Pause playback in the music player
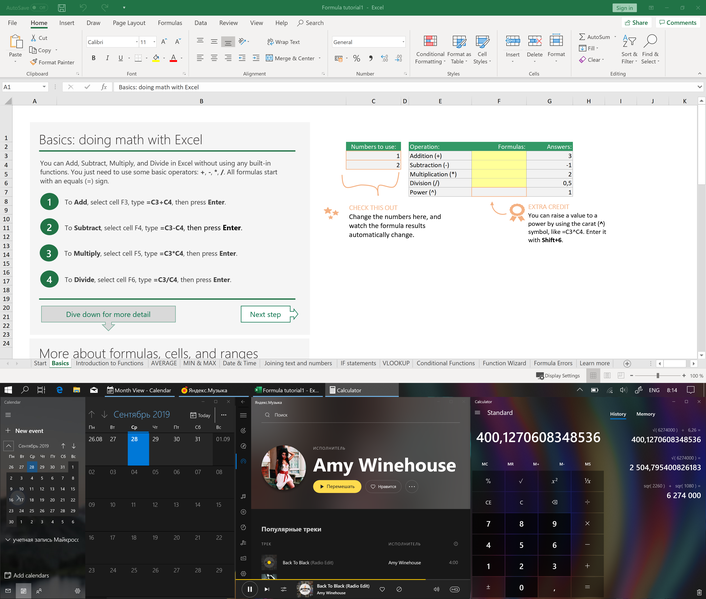 [x=249, y=589]
